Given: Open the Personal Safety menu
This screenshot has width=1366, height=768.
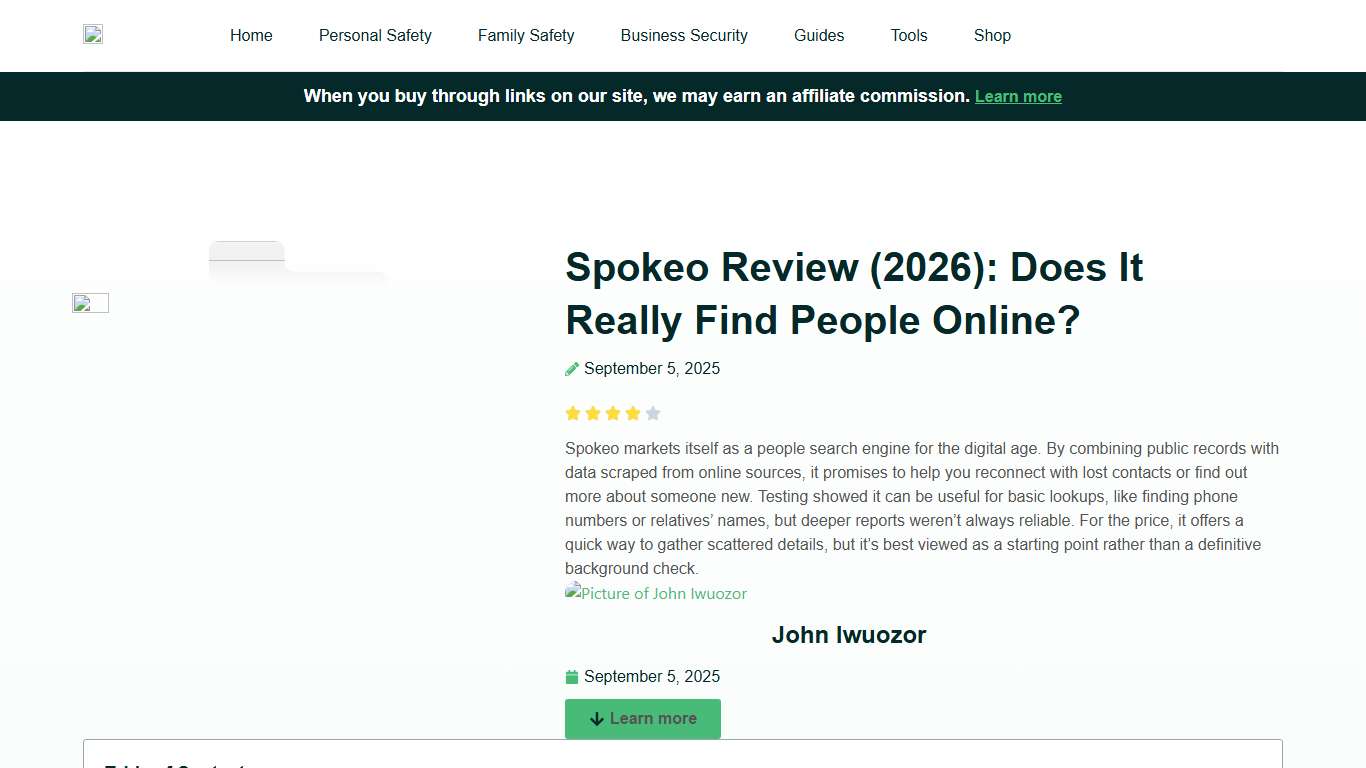Looking at the screenshot, I should tap(375, 36).
